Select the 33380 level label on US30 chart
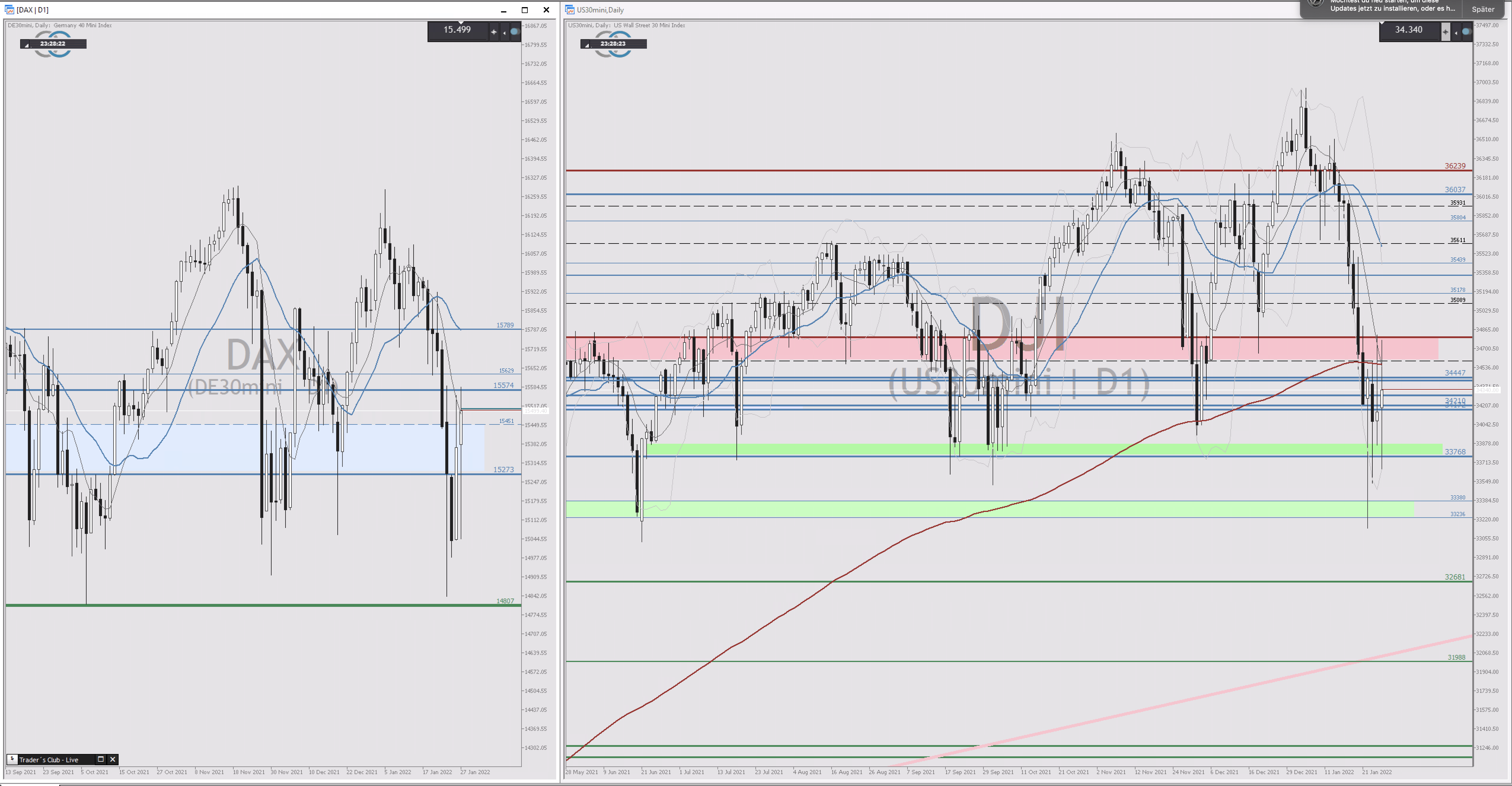The width and height of the screenshot is (1512, 786). pos(1458,497)
